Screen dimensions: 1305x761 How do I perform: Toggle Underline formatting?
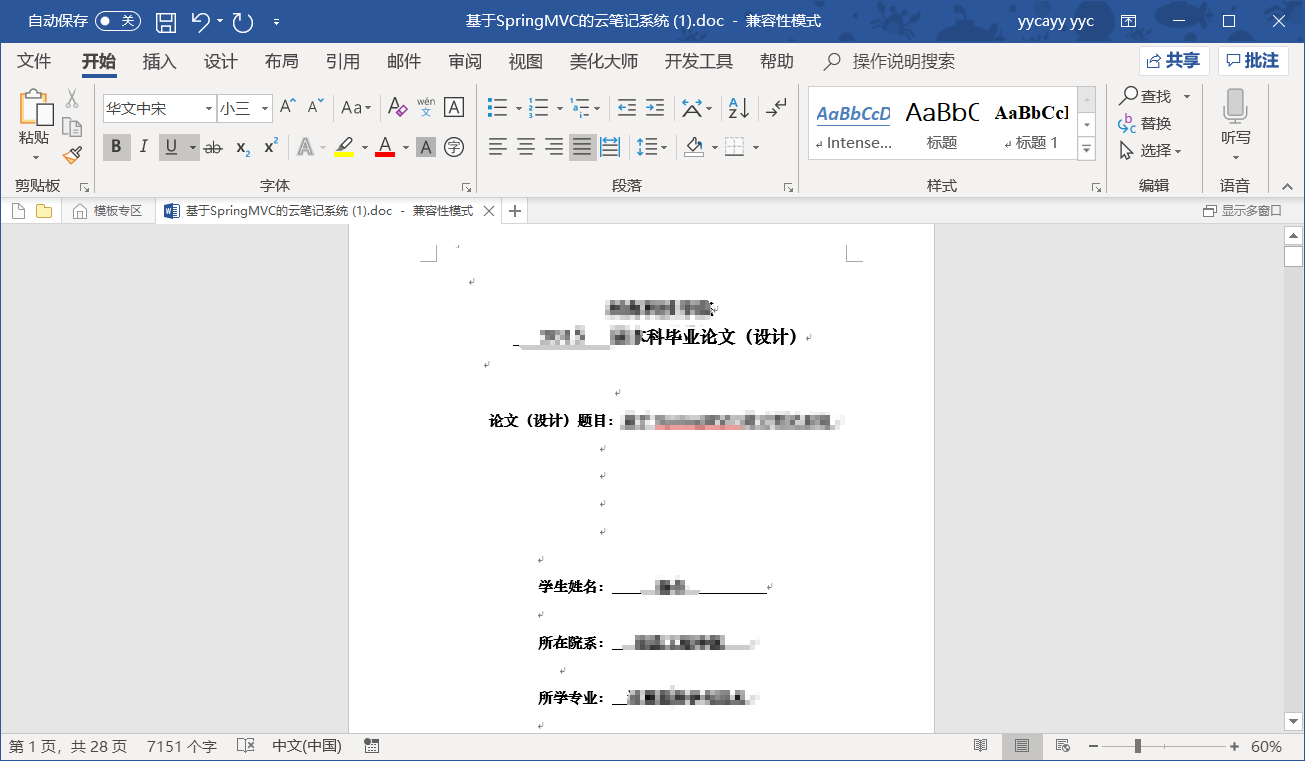pyautogui.click(x=171, y=148)
